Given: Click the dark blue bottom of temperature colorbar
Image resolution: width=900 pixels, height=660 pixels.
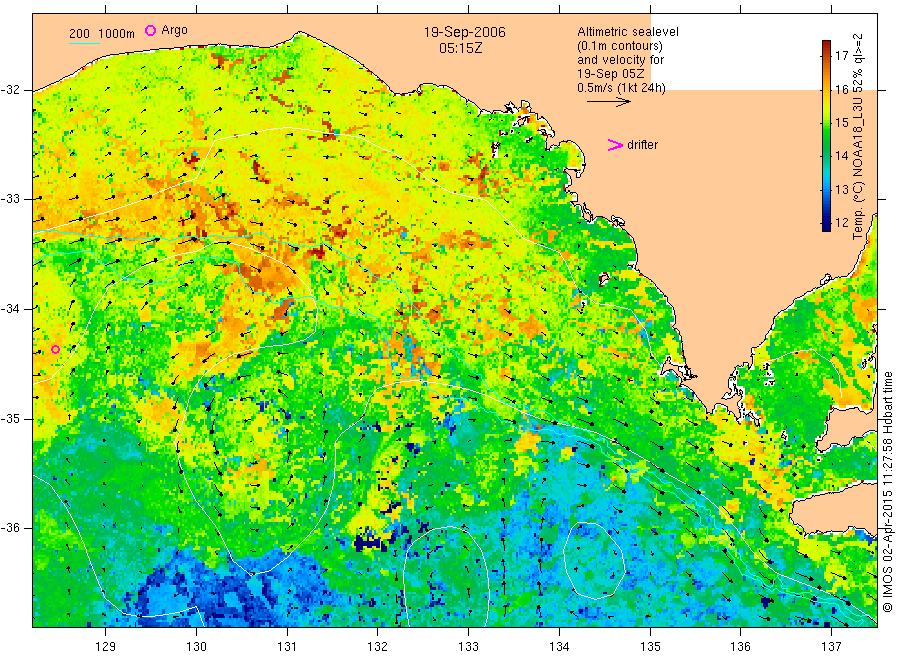Looking at the screenshot, I should [x=826, y=226].
